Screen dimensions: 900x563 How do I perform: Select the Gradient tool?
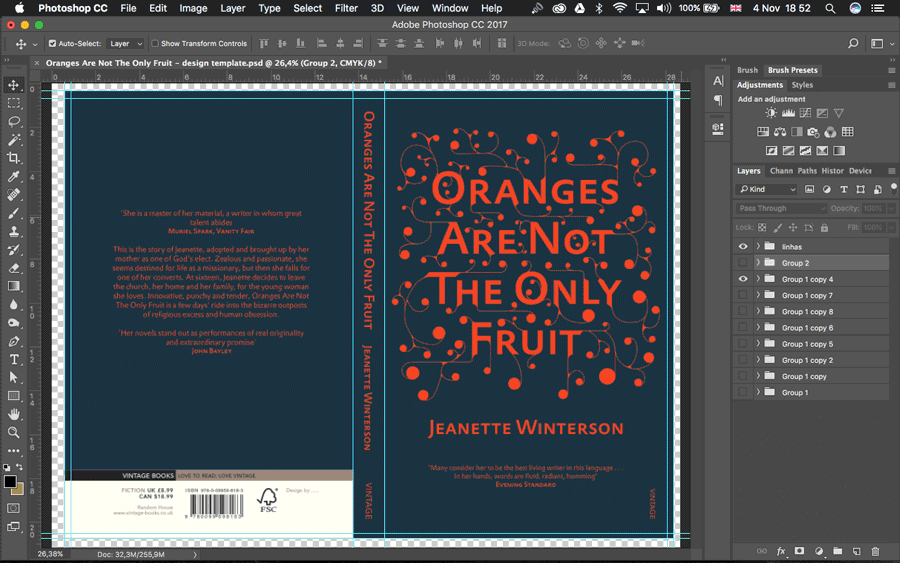pyautogui.click(x=14, y=286)
